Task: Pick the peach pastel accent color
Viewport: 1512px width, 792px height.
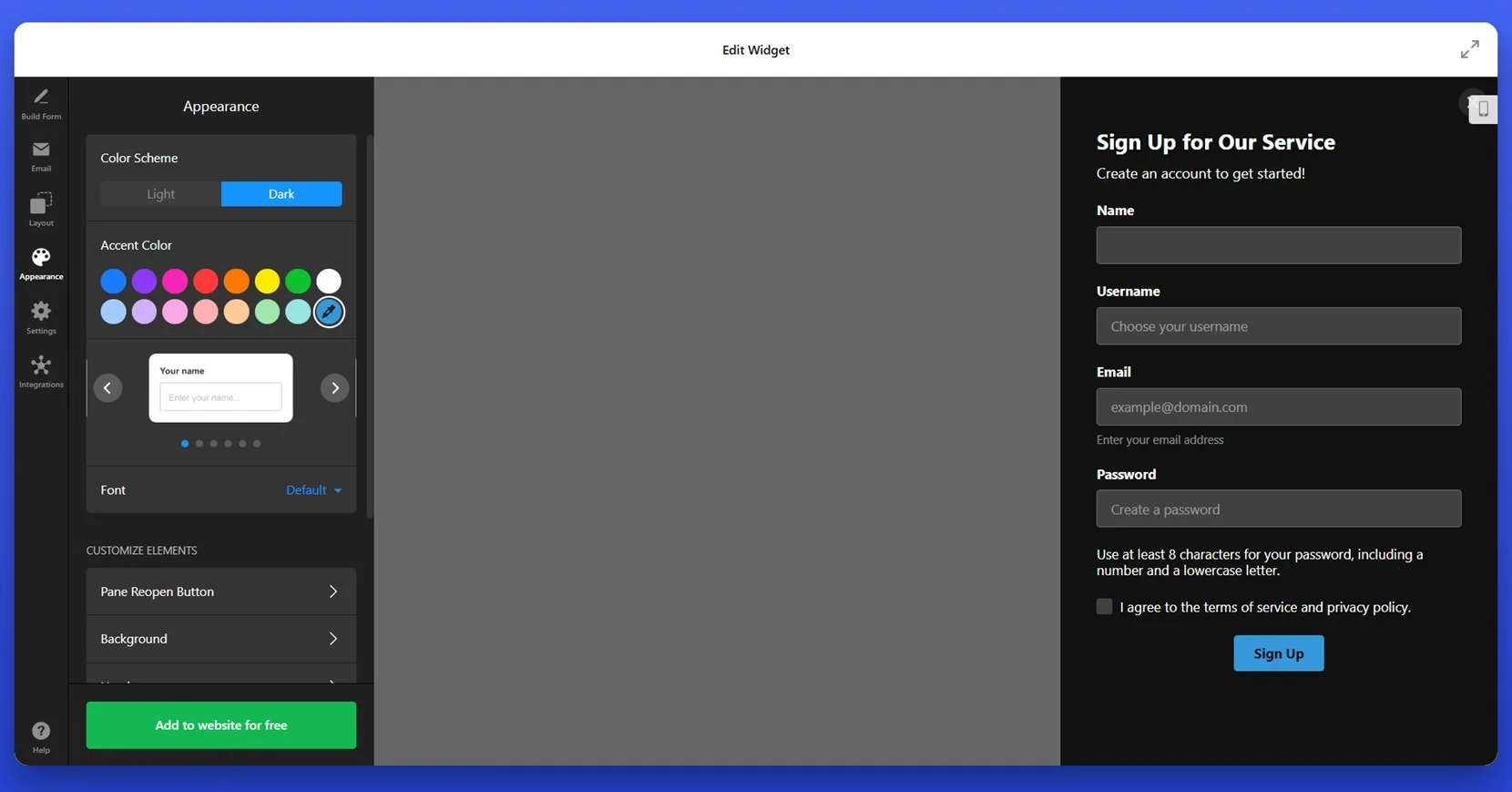Action: click(236, 312)
